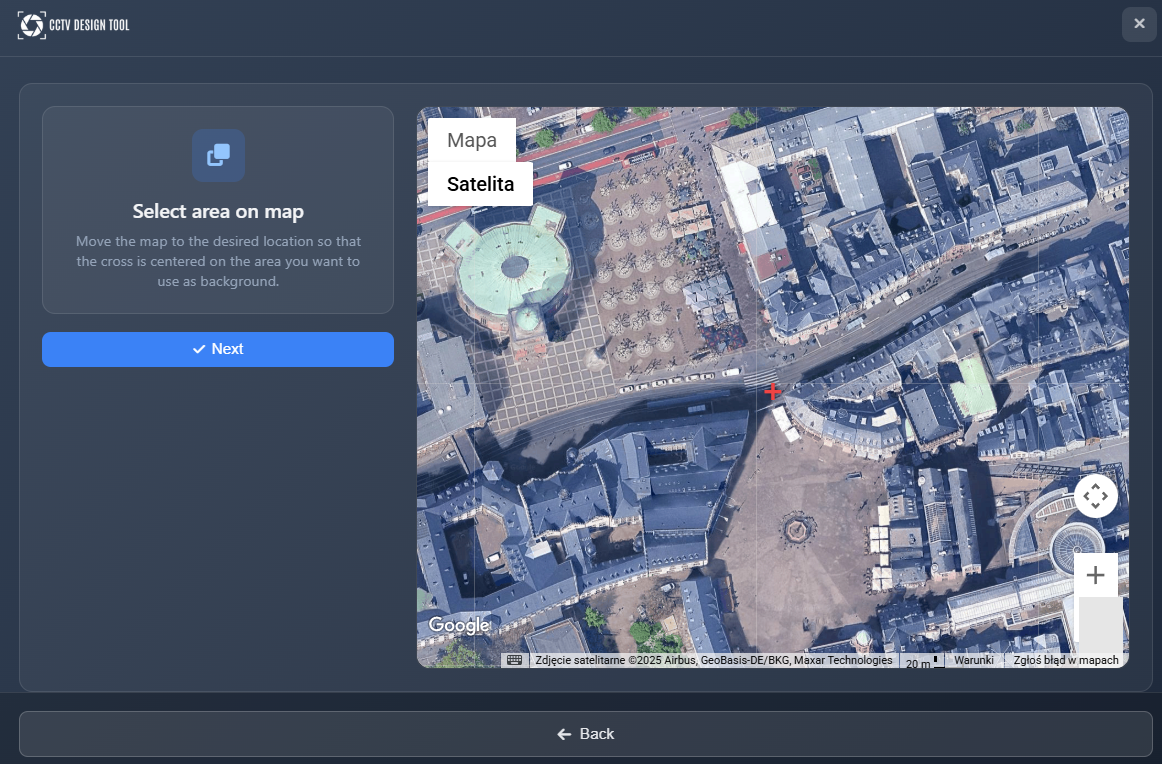Open the Warunki link
1162x764 pixels.
[x=974, y=660]
